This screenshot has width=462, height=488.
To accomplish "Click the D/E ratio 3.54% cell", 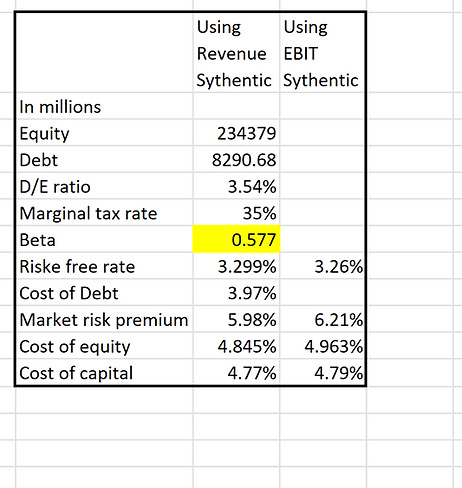I will point(236,186).
